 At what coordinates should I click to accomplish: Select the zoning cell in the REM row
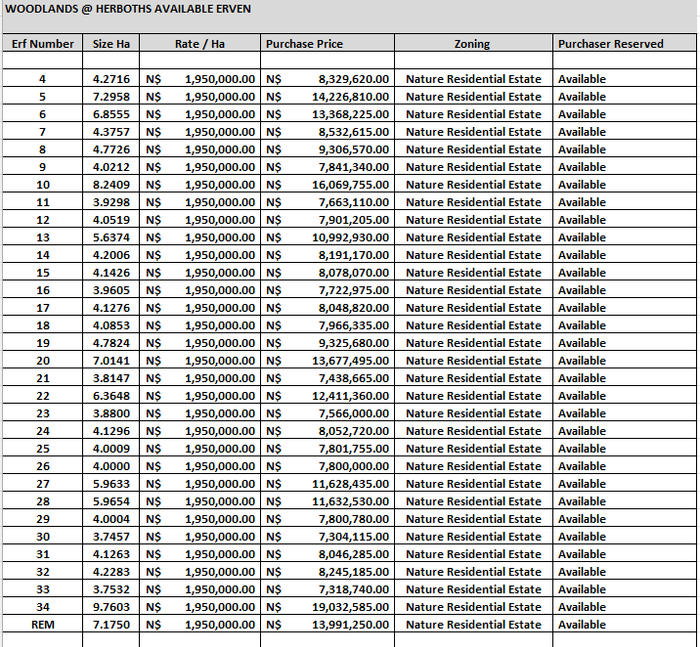click(x=473, y=625)
